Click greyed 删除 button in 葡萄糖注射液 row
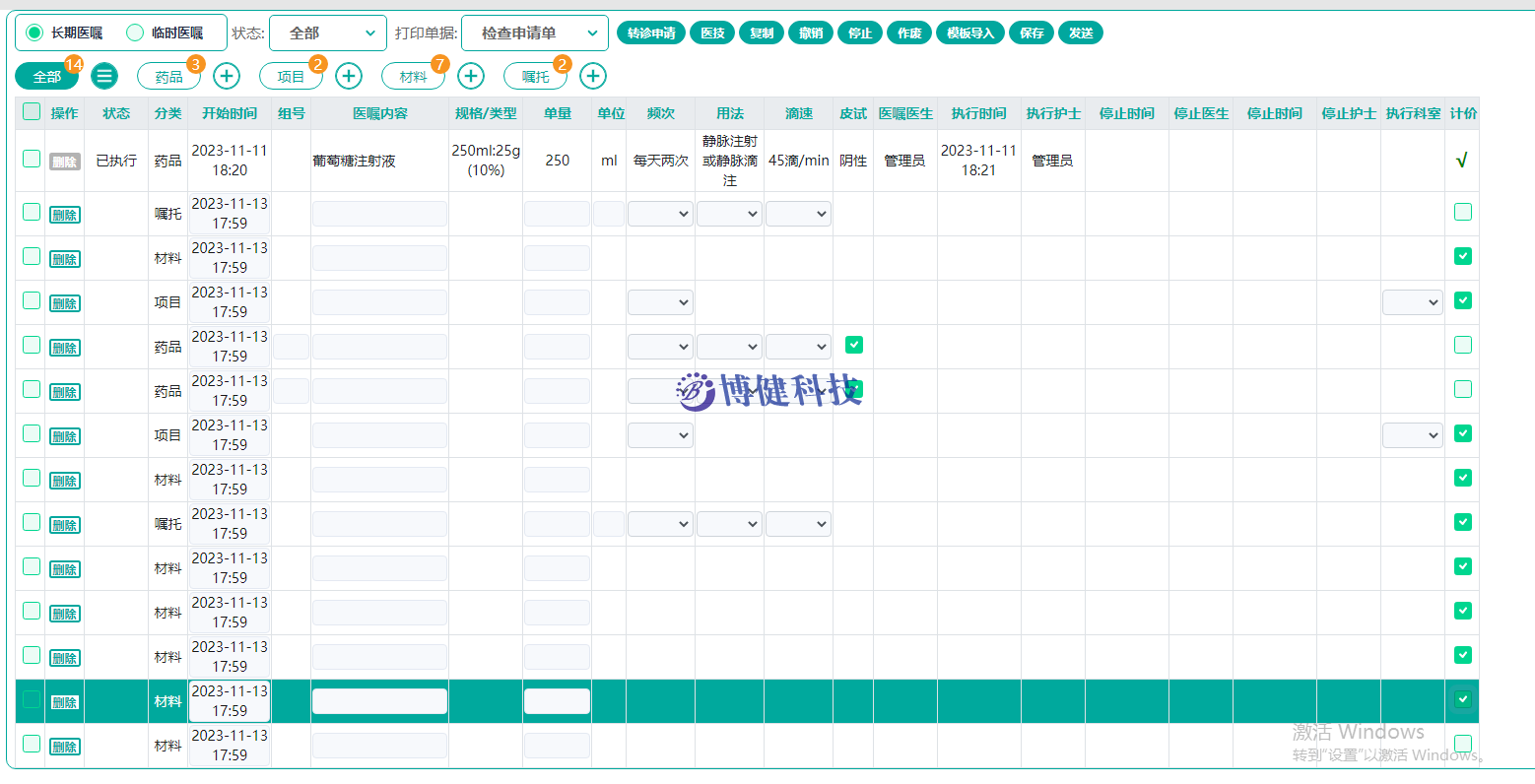Viewport: 1535px width, 784px height. click(x=65, y=162)
